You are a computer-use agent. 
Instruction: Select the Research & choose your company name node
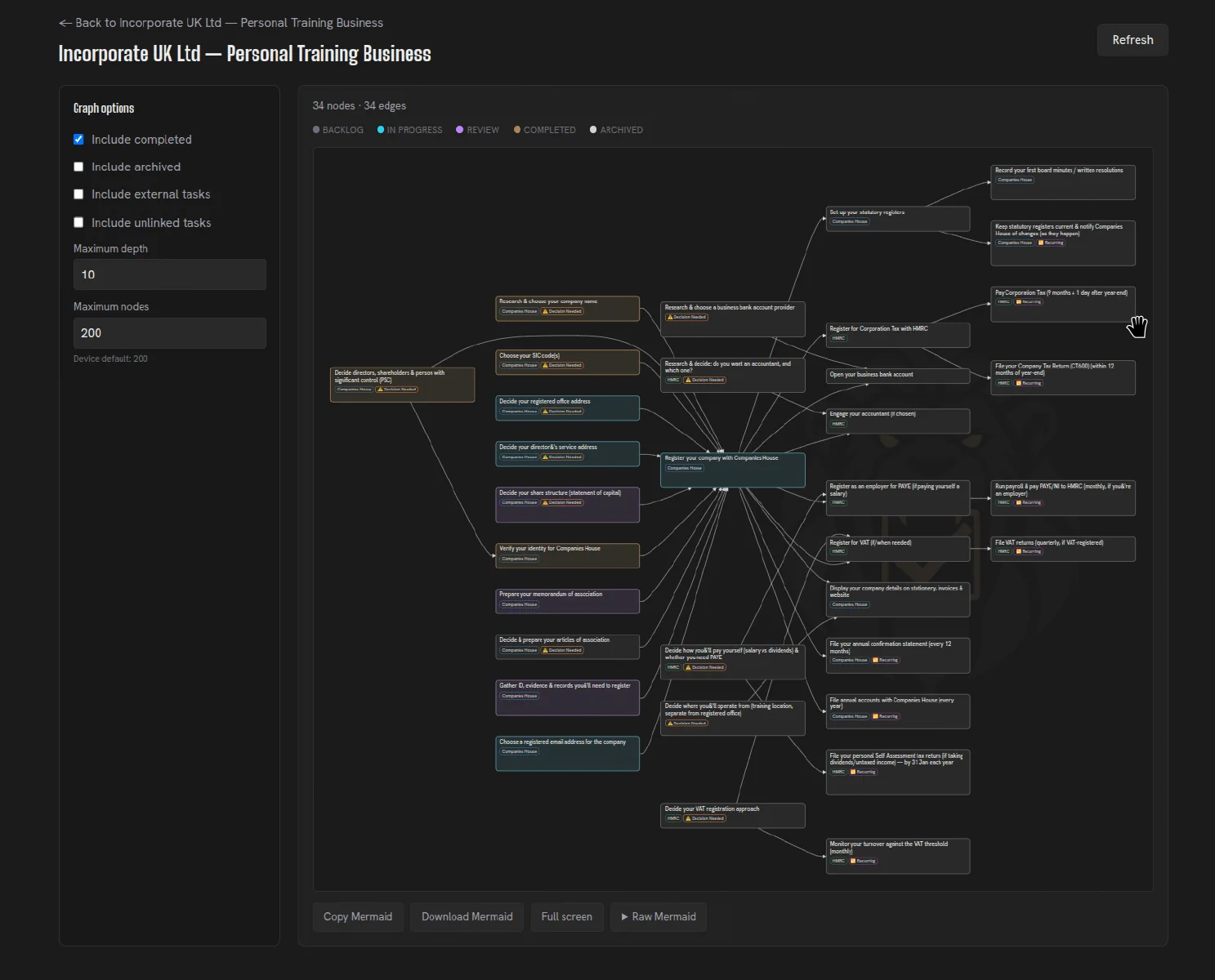pyautogui.click(x=568, y=309)
